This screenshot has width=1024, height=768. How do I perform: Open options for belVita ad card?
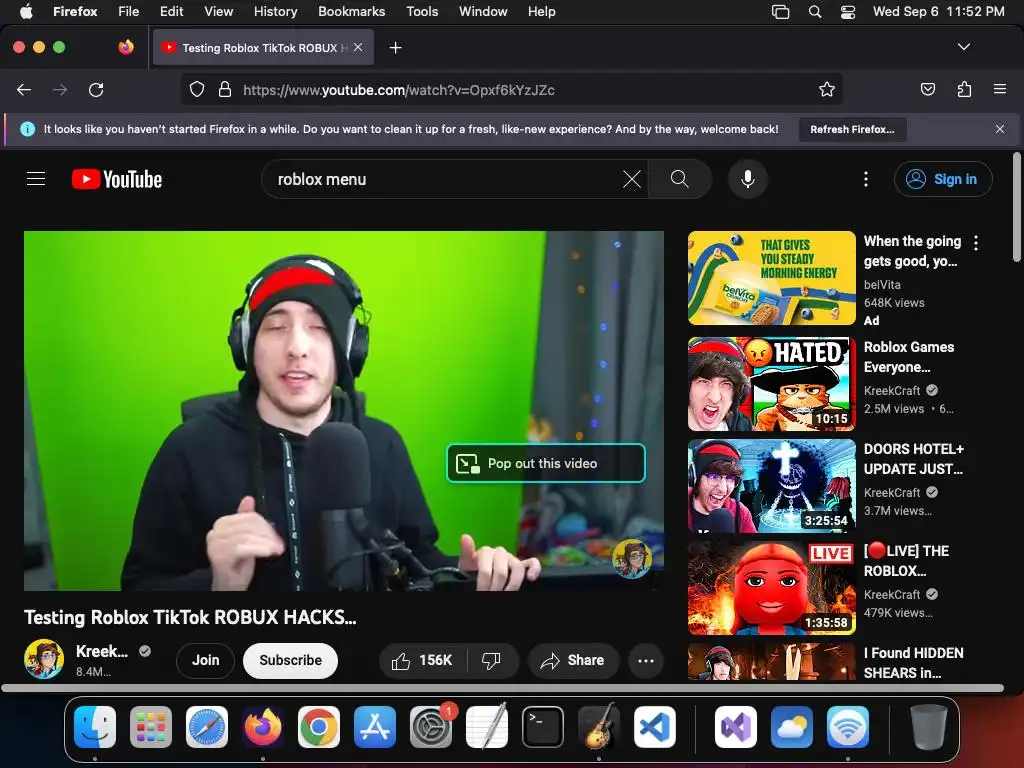pos(976,243)
